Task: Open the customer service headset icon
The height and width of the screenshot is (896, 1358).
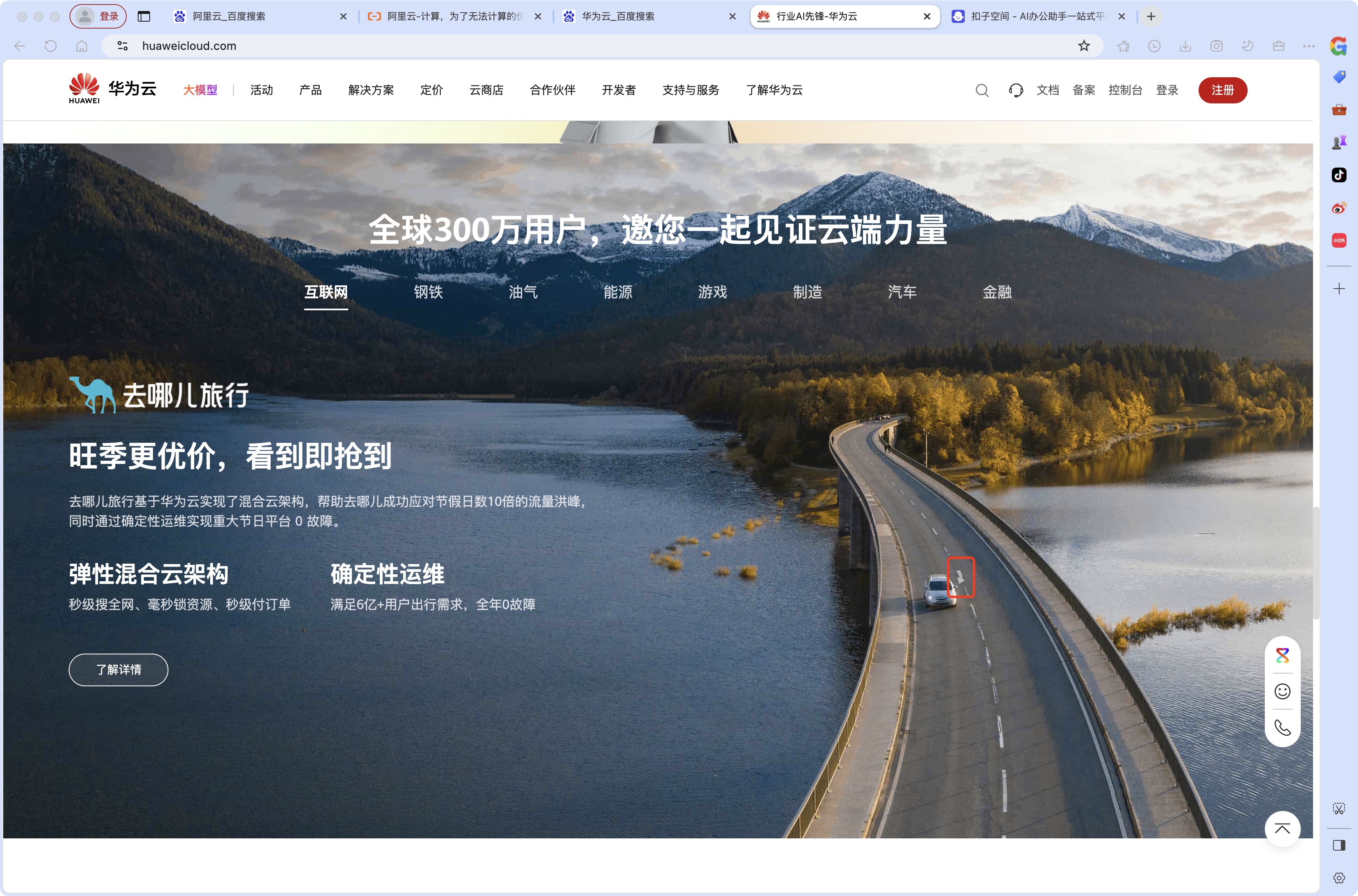Action: tap(1015, 90)
